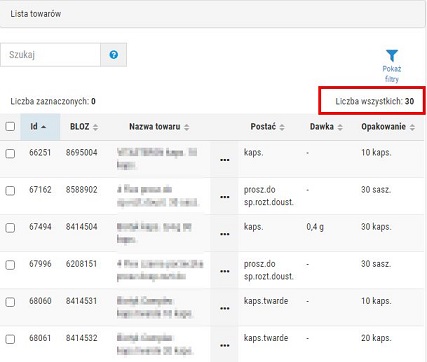Sort by the Dawka column
Viewport: 427px width, 362px height.
pos(326,127)
